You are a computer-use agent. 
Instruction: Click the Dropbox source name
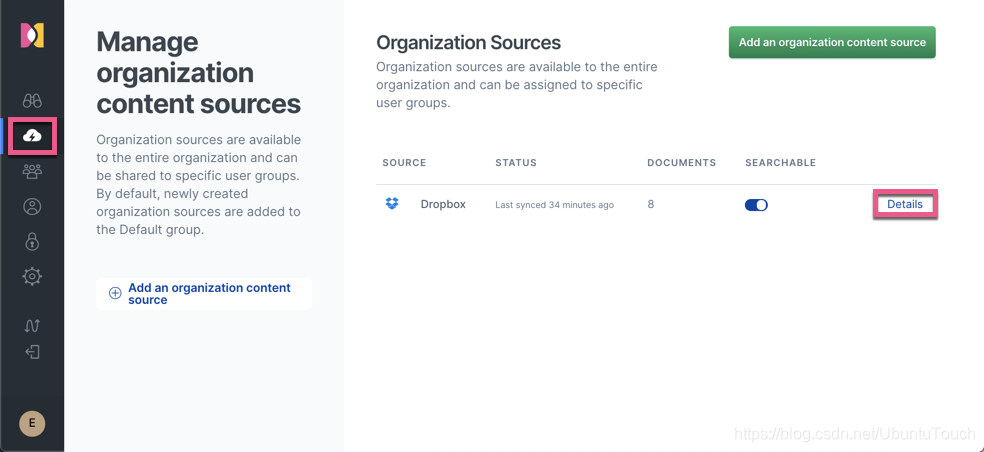tap(443, 204)
